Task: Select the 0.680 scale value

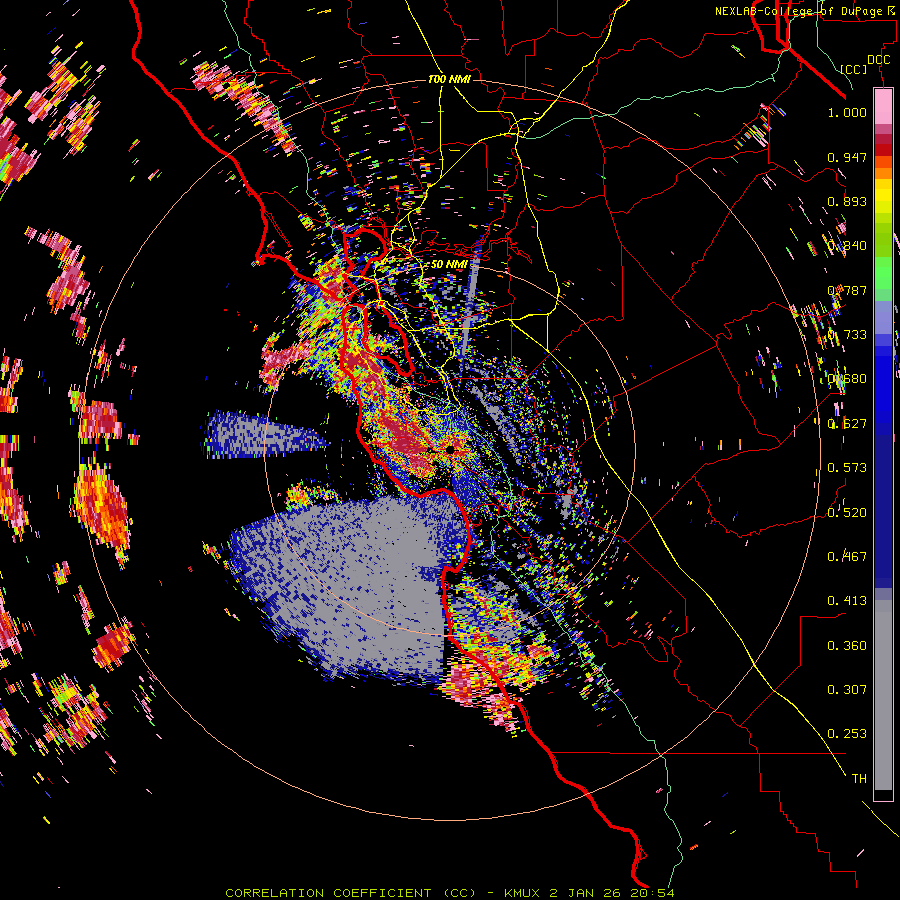Action: point(847,379)
